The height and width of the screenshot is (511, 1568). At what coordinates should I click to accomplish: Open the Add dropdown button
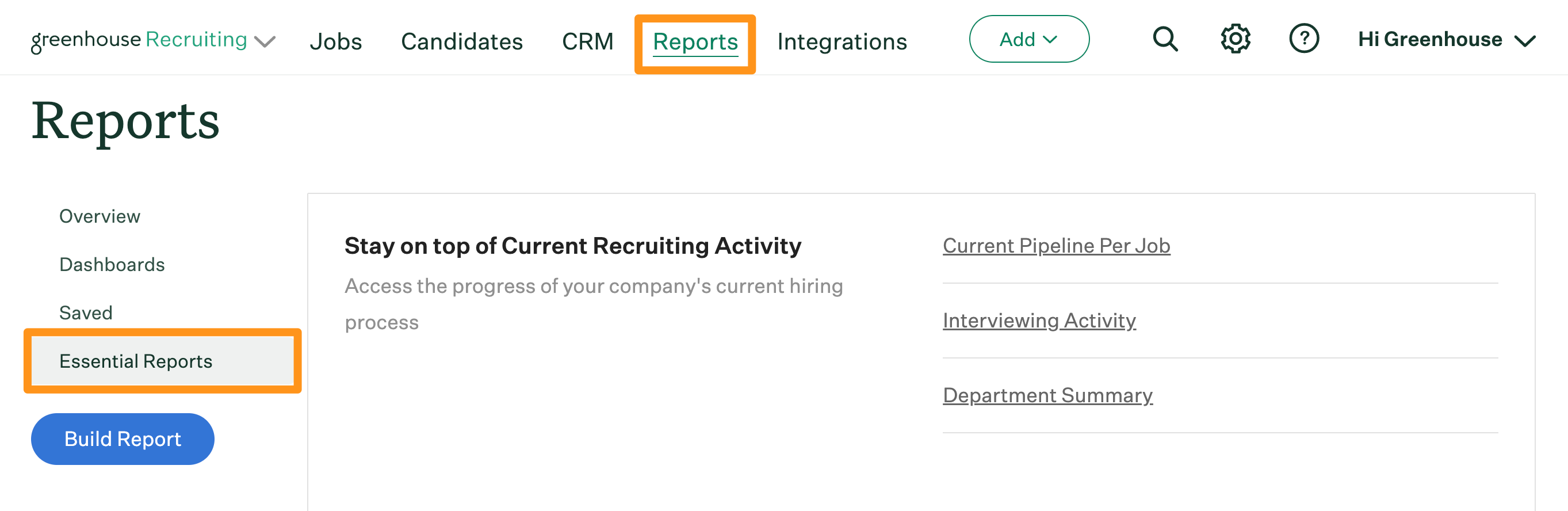1028,39
